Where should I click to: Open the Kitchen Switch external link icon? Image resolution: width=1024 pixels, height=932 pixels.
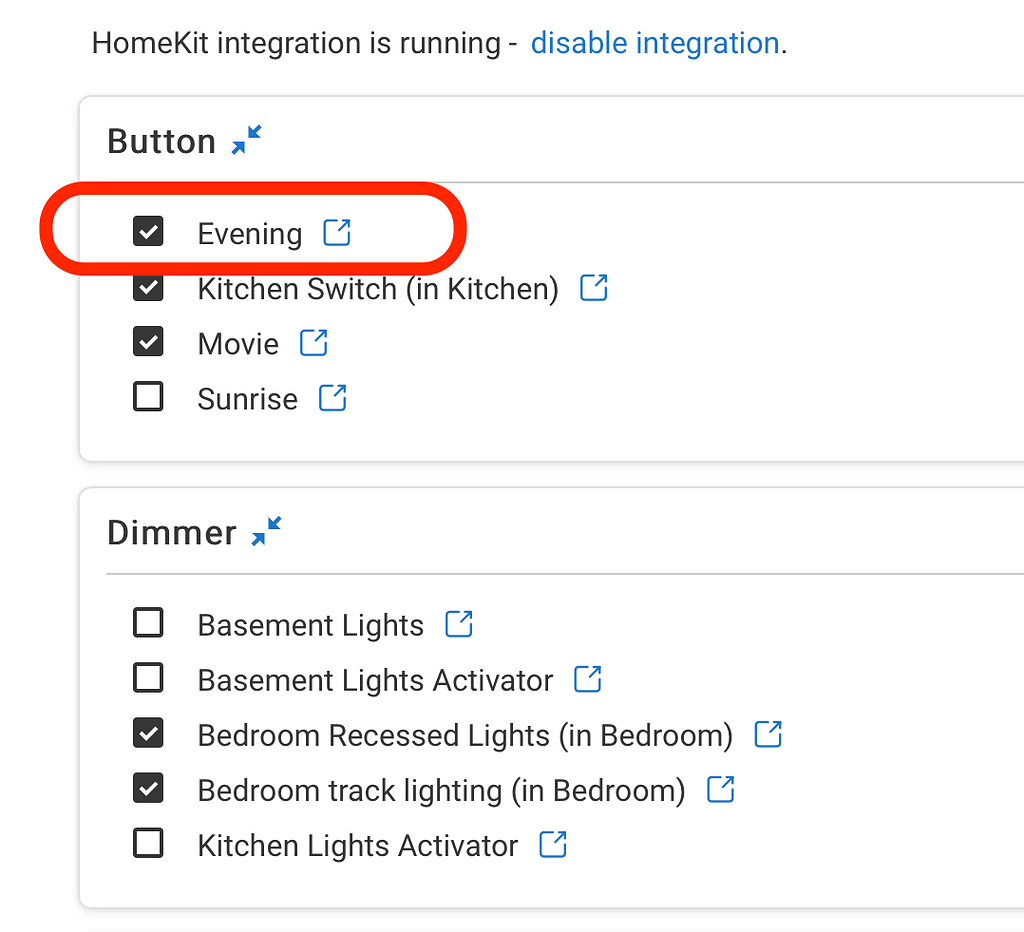pyautogui.click(x=593, y=287)
